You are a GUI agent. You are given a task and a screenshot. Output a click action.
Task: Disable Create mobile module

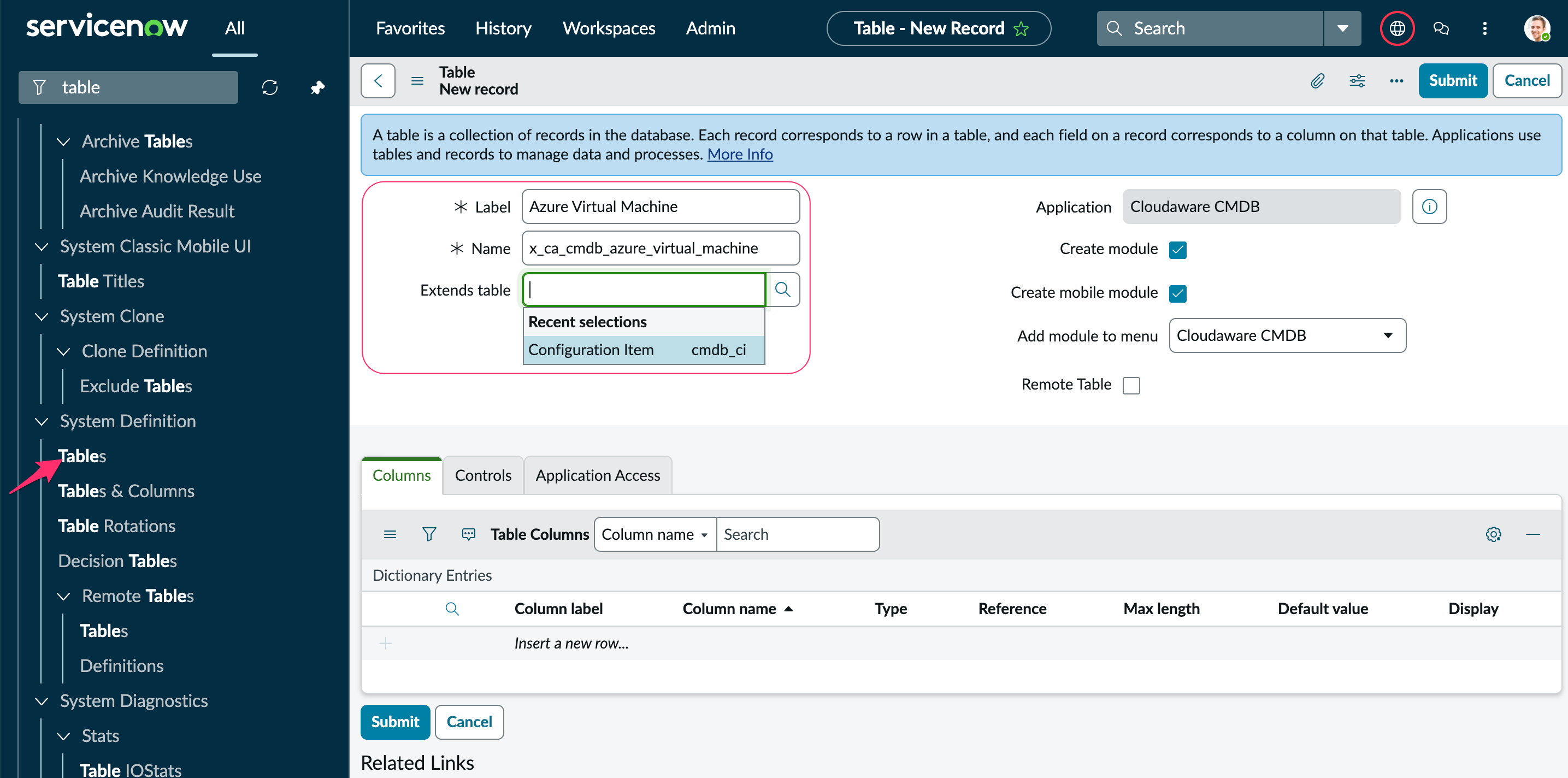tap(1178, 293)
